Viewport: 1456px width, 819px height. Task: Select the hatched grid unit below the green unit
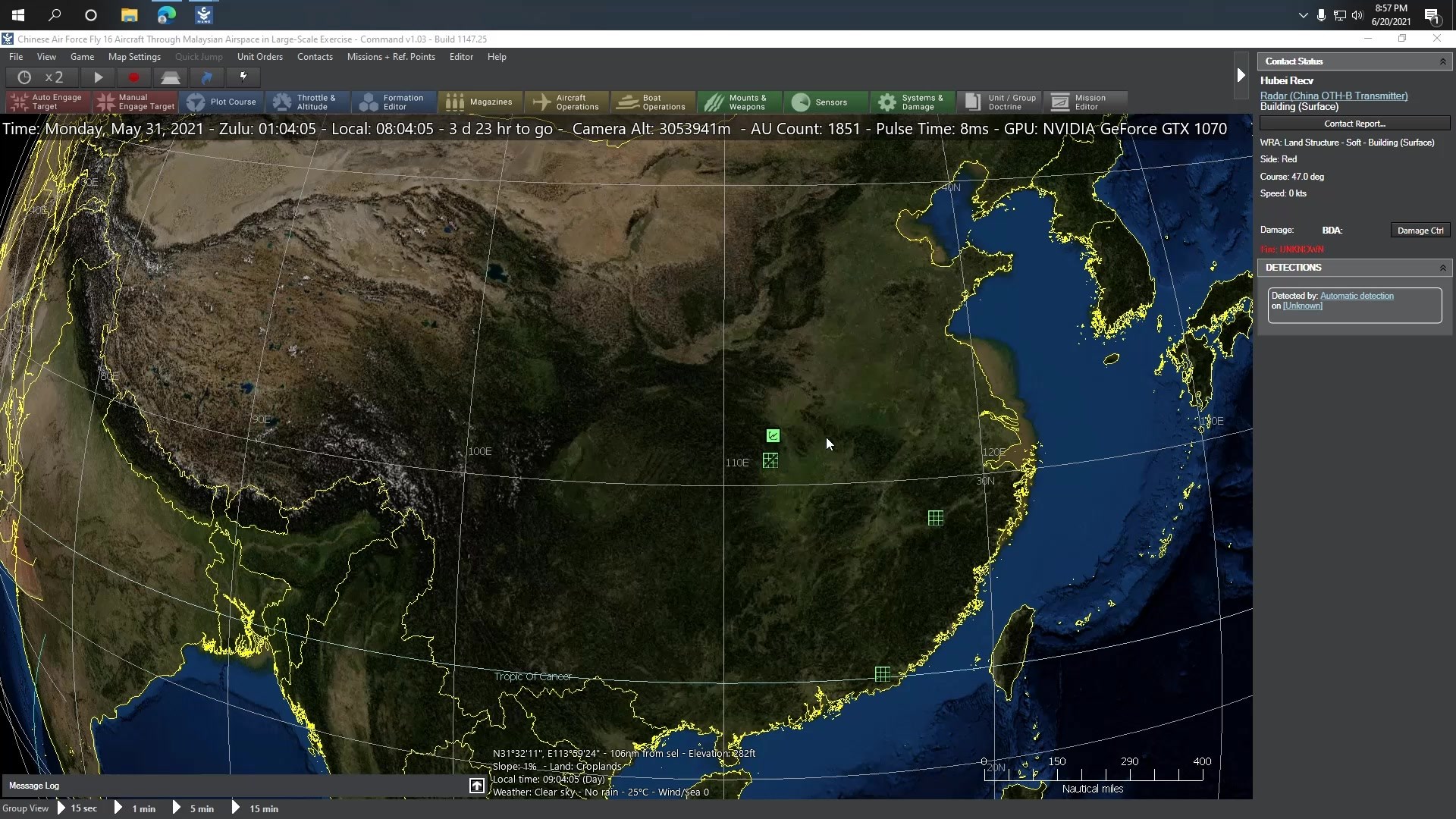click(x=770, y=460)
